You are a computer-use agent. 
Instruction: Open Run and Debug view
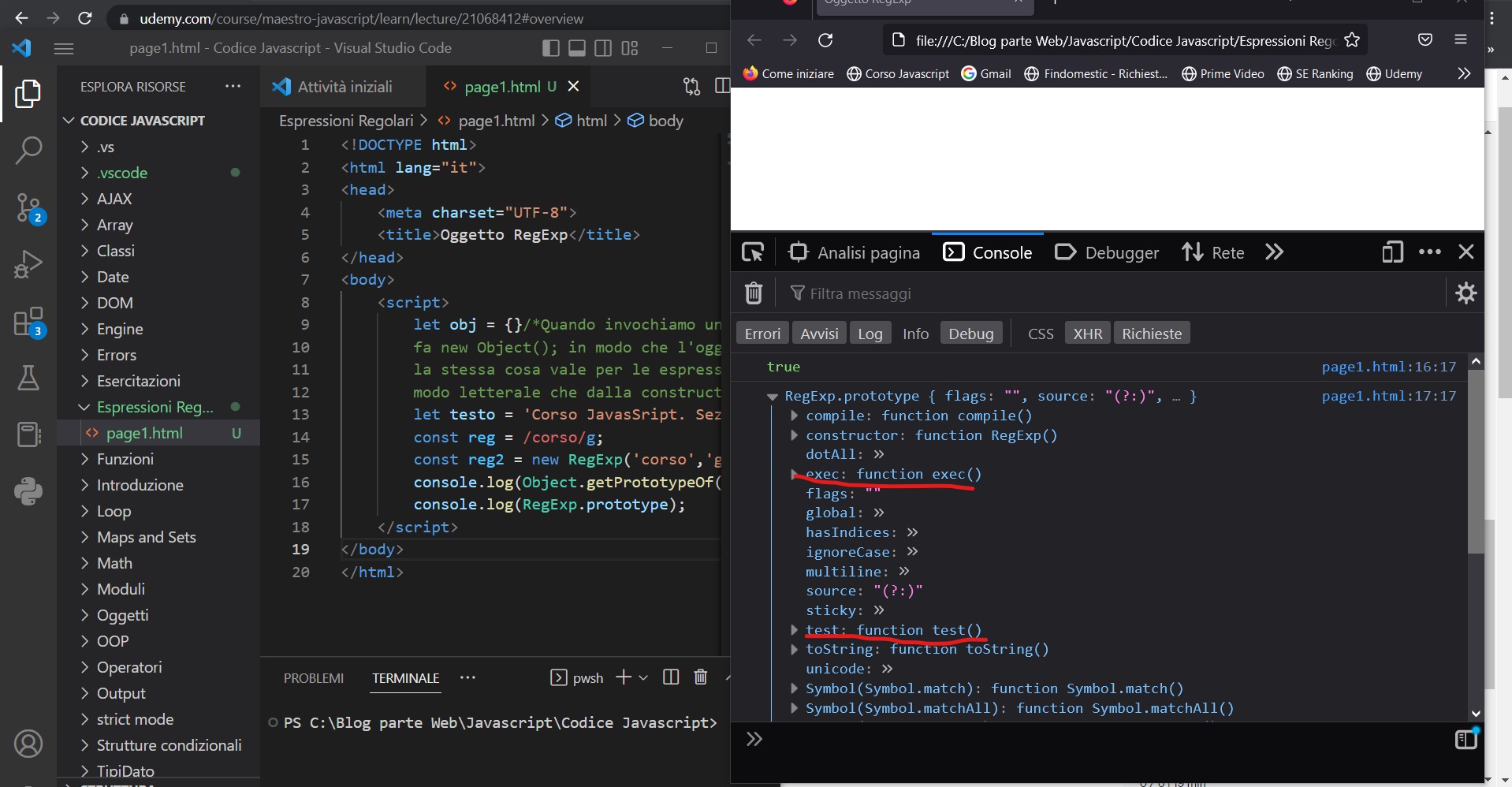(28, 264)
